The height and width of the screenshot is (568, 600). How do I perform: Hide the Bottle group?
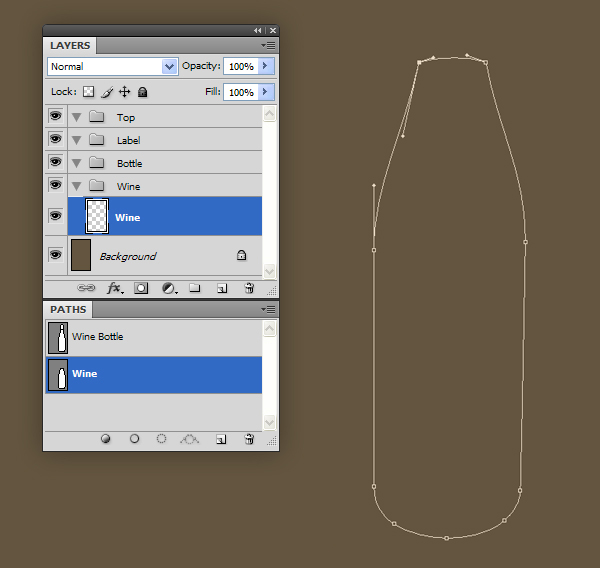coord(56,162)
